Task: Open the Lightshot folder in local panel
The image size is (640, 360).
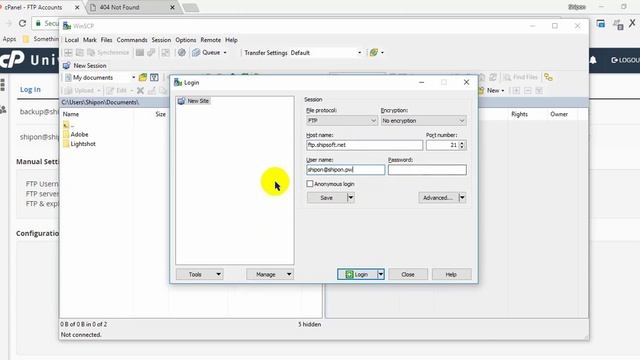Action: (x=79, y=144)
